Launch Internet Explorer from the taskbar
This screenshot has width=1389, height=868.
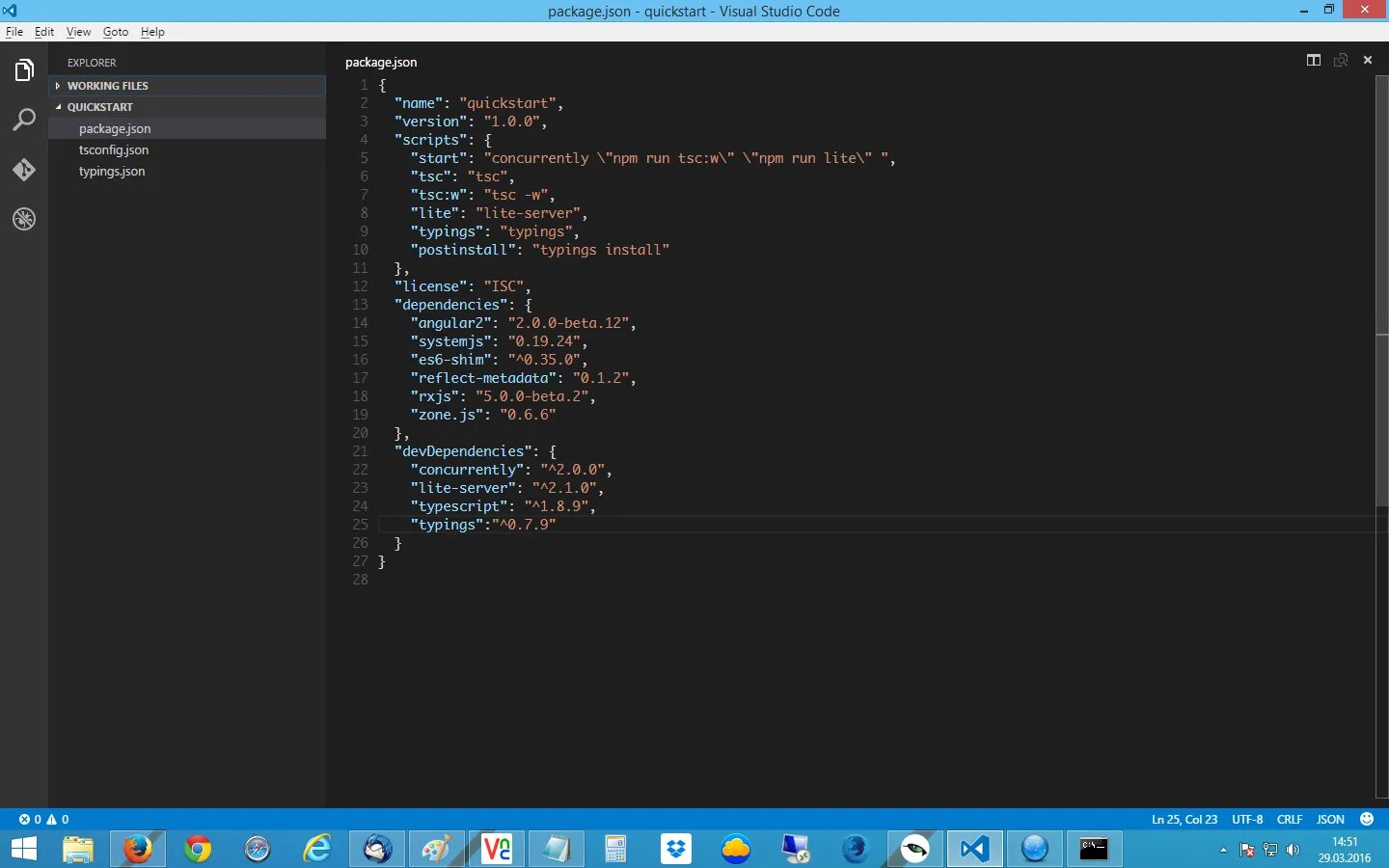317,849
